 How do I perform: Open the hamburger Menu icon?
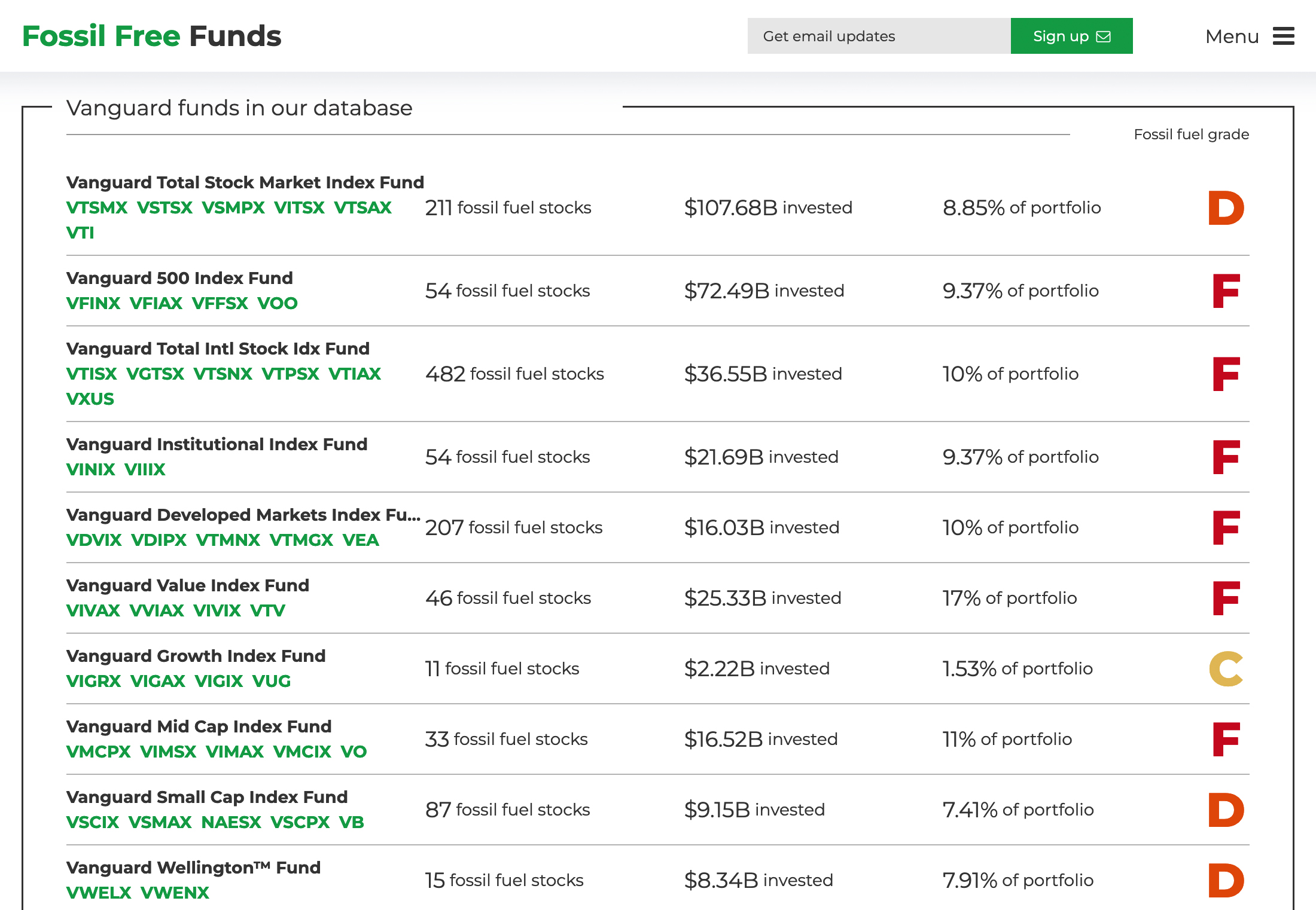click(1283, 36)
